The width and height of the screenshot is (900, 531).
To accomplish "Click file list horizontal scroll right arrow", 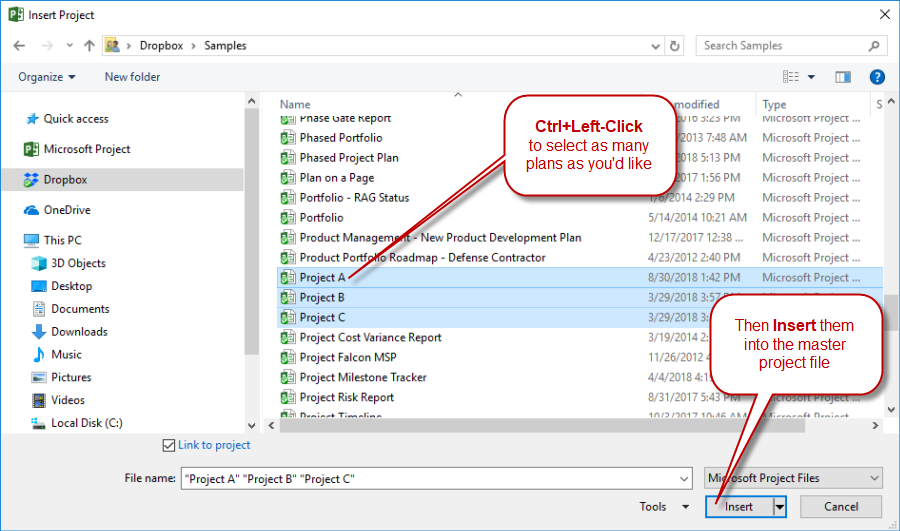I will (875, 426).
